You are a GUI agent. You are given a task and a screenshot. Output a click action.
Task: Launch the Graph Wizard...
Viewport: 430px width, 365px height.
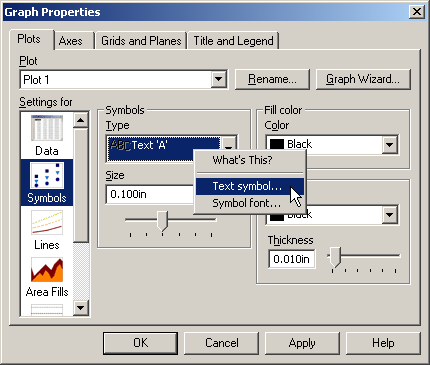pyautogui.click(x=363, y=79)
